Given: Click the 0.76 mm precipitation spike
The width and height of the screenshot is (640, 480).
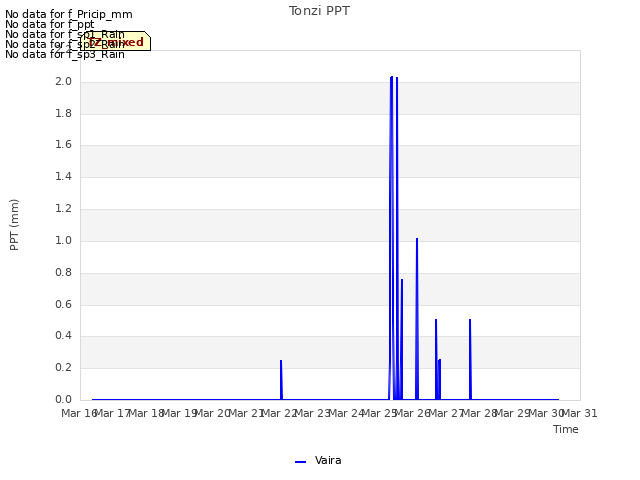Looking at the screenshot, I should (402, 339).
